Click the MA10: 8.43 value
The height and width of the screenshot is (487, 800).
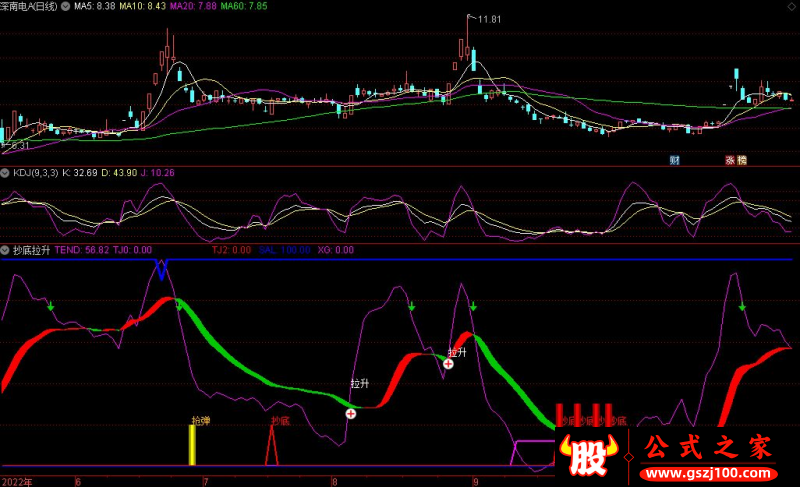[142, 7]
